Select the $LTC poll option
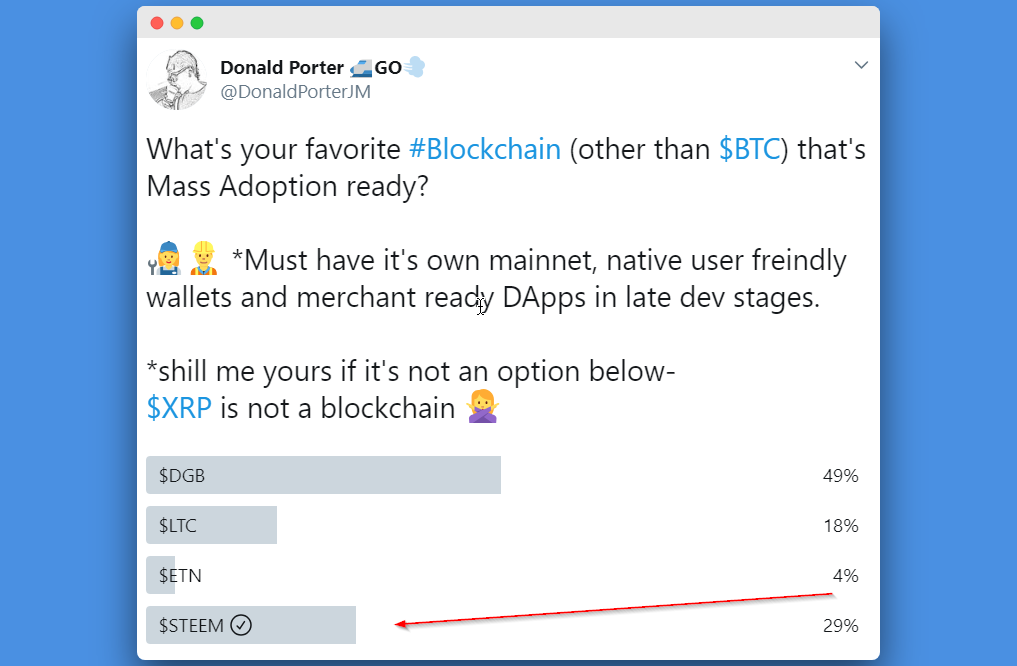This screenshot has width=1017, height=666. 211,526
